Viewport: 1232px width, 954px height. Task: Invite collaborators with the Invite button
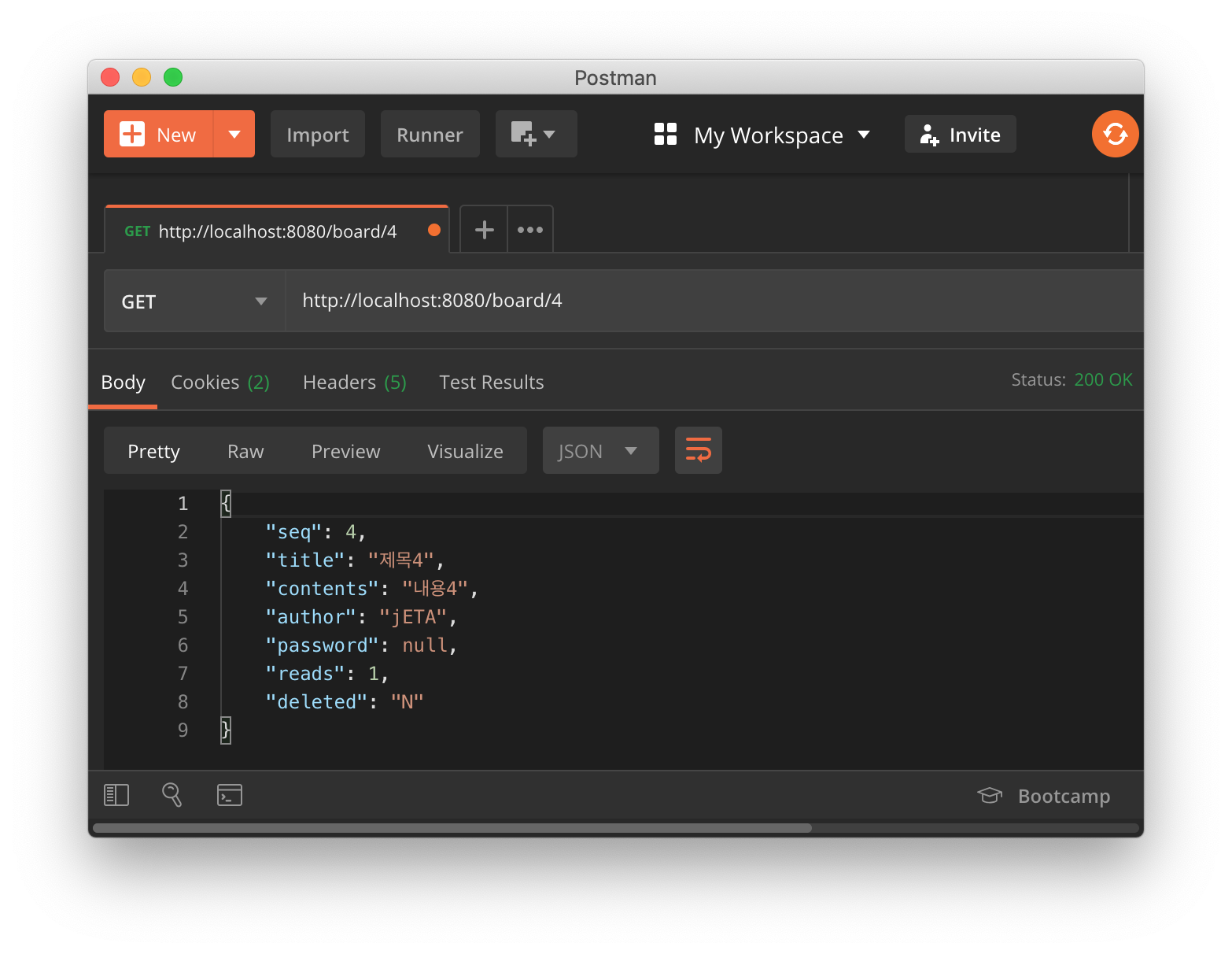960,134
